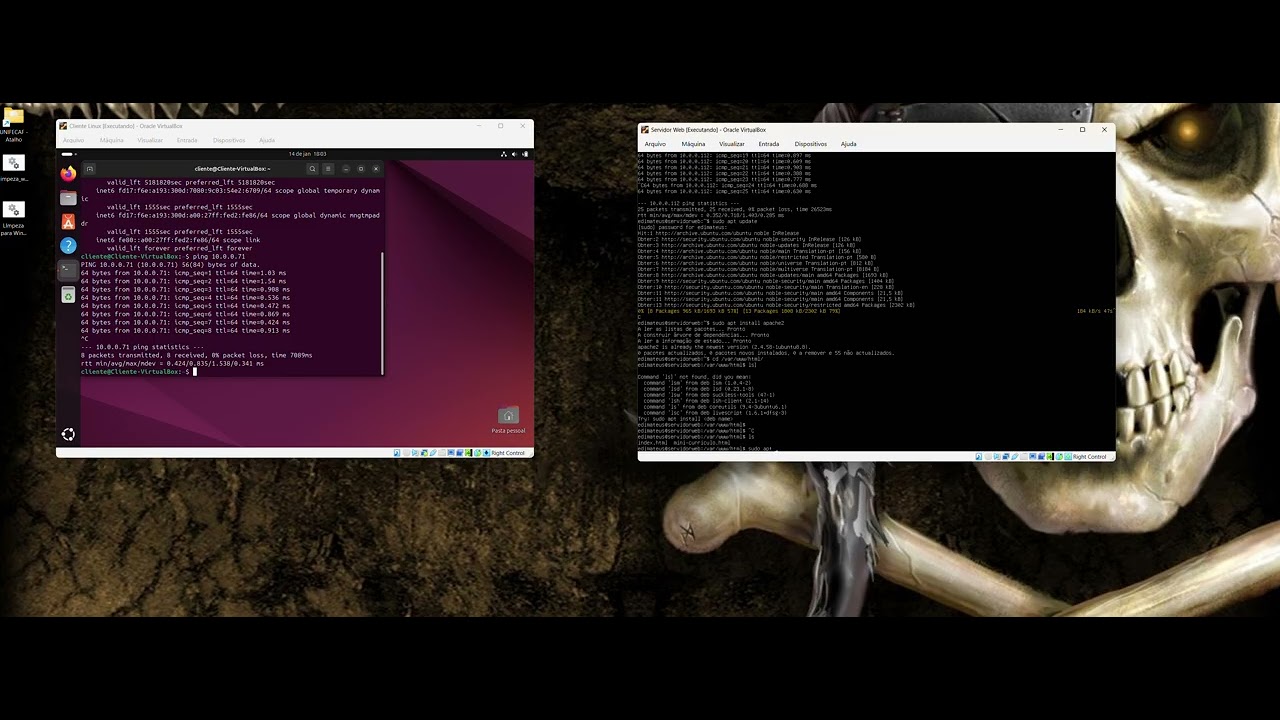Open Arquivo menu in the Servidor Web window
The image size is (1280, 720).
(655, 144)
